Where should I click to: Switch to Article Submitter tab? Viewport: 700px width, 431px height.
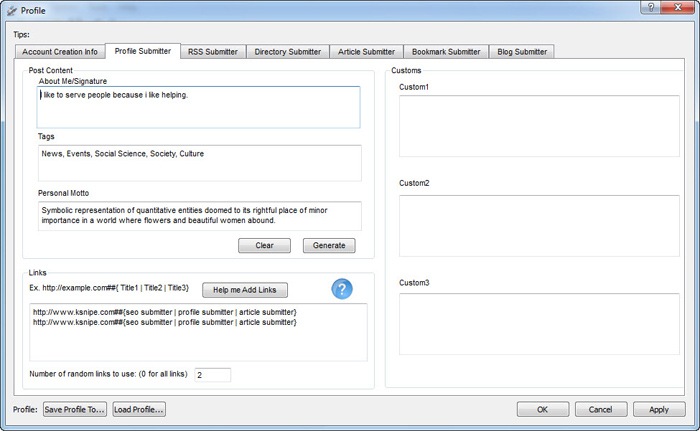[x=367, y=52]
